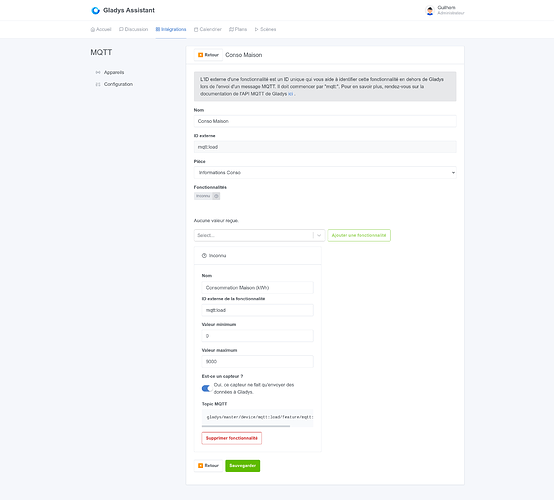Open the Plans tab
Image resolution: width=554 pixels, height=500 pixels.
[238, 29]
